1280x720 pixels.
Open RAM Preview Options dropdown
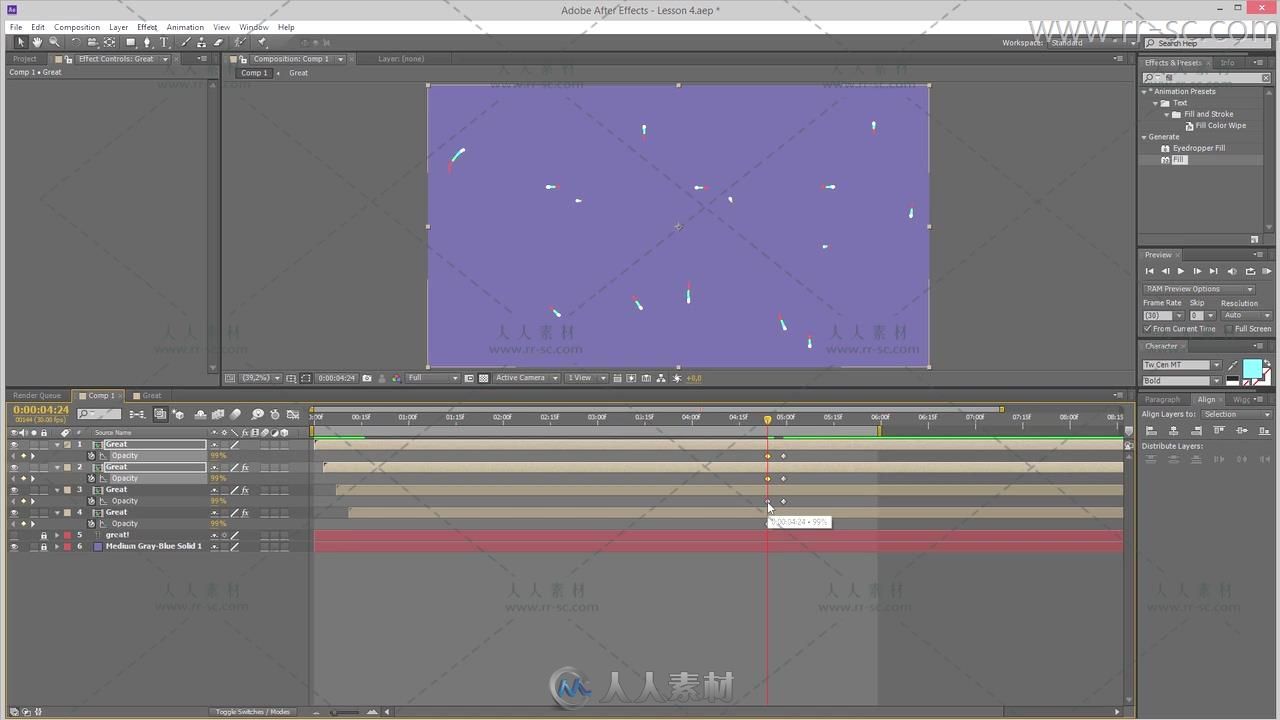1199,289
